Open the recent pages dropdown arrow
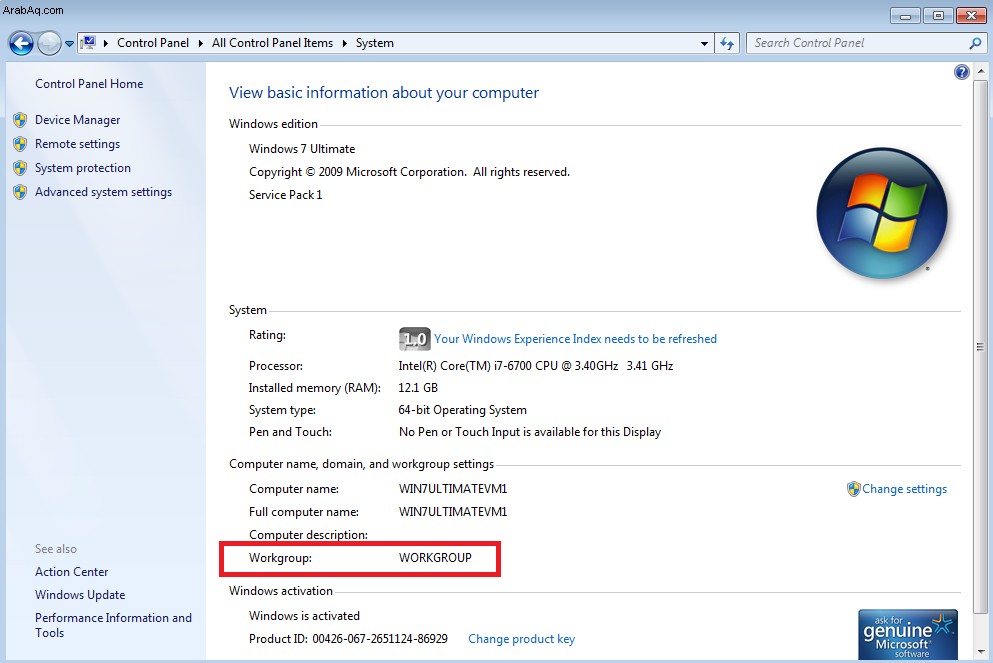Screen dimensions: 993x663 coord(70,44)
